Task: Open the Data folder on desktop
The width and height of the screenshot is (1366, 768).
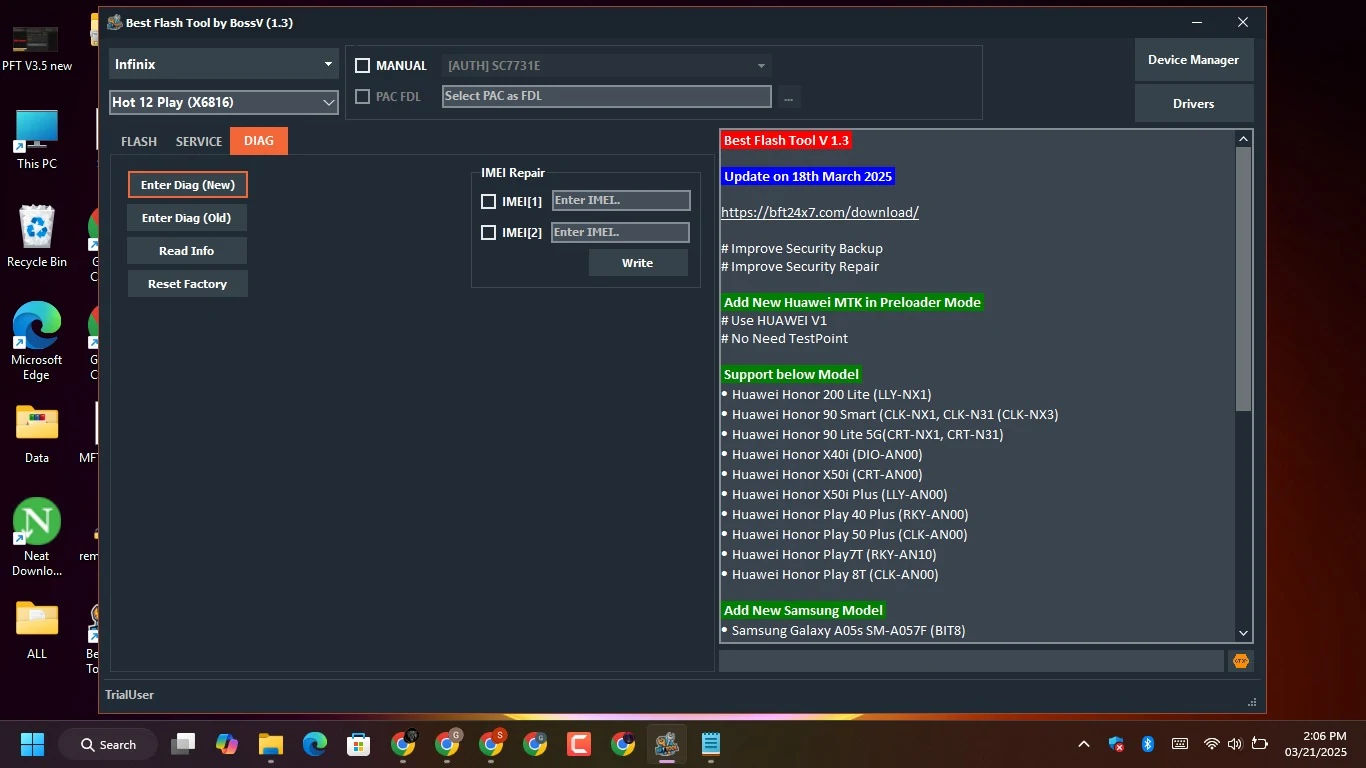Action: click(x=37, y=434)
